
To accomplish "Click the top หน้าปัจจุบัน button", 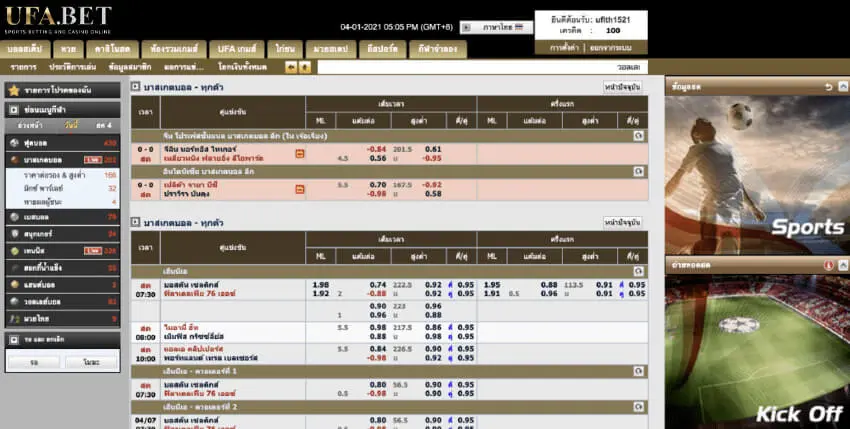I will pyautogui.click(x=623, y=87).
